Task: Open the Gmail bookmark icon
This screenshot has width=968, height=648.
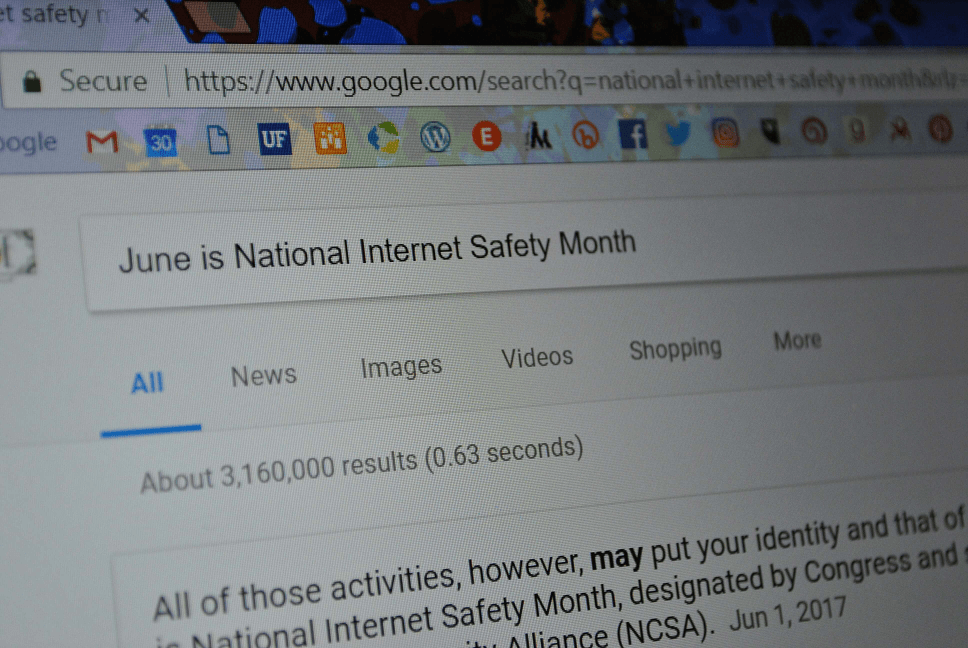Action: click(x=102, y=143)
